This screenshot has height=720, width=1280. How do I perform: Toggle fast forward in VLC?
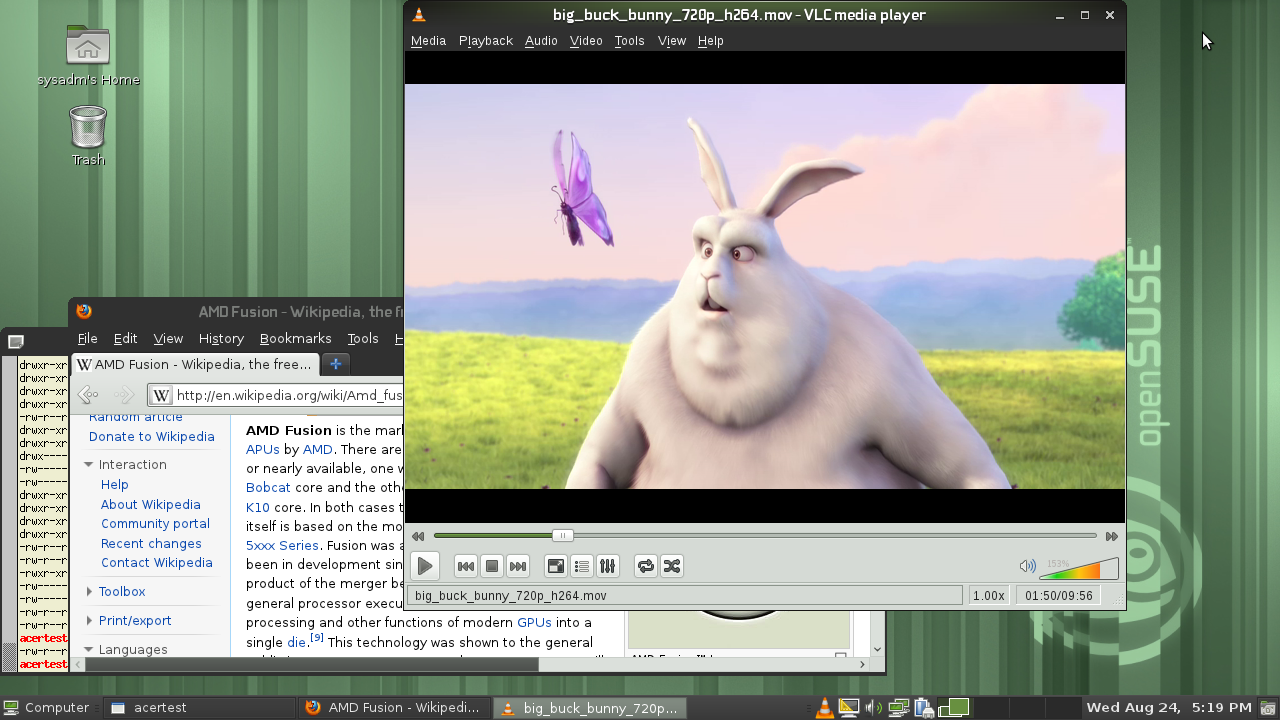(1110, 536)
